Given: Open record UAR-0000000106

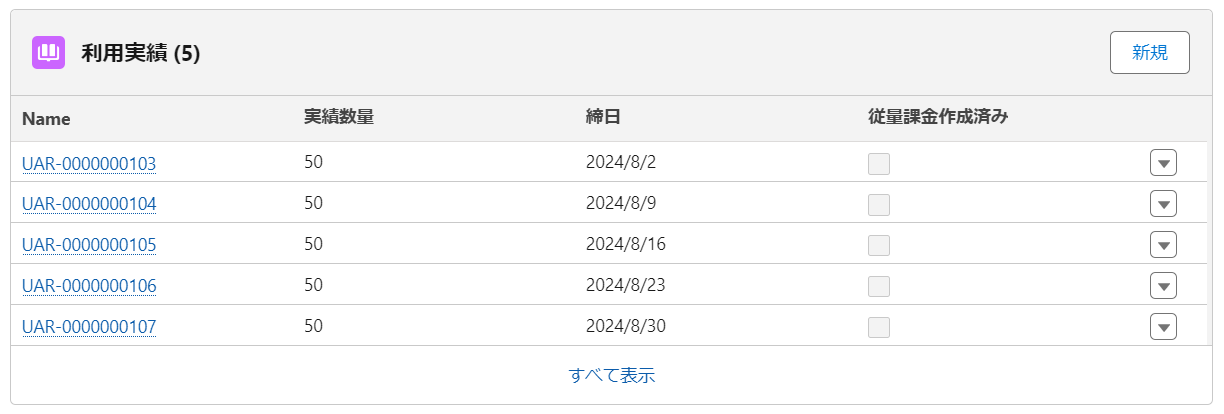Looking at the screenshot, I should click(89, 286).
